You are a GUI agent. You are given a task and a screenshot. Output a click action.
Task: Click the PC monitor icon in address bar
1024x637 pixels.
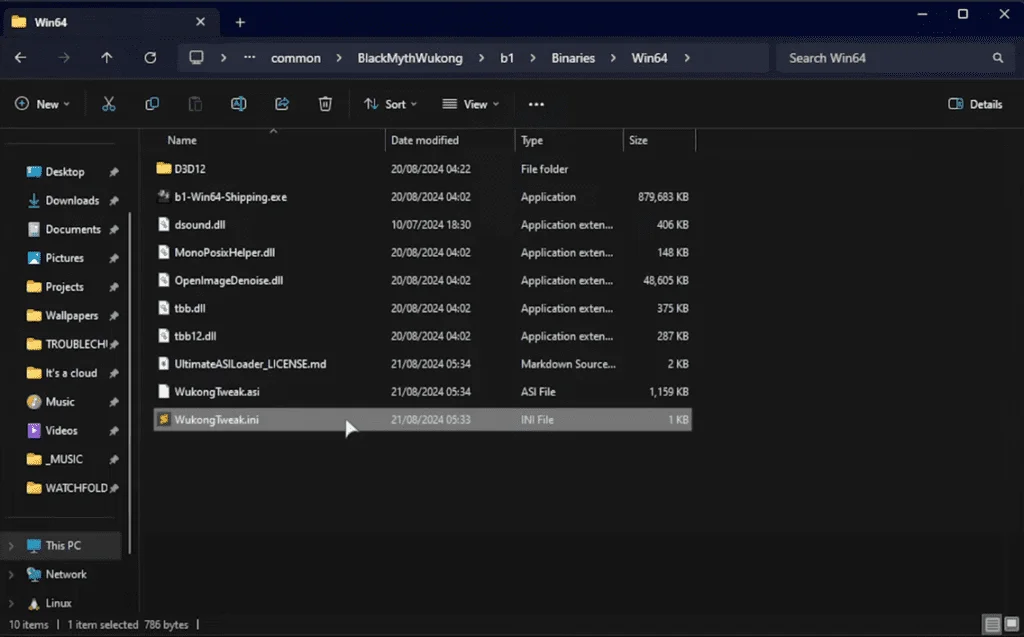tap(196, 57)
